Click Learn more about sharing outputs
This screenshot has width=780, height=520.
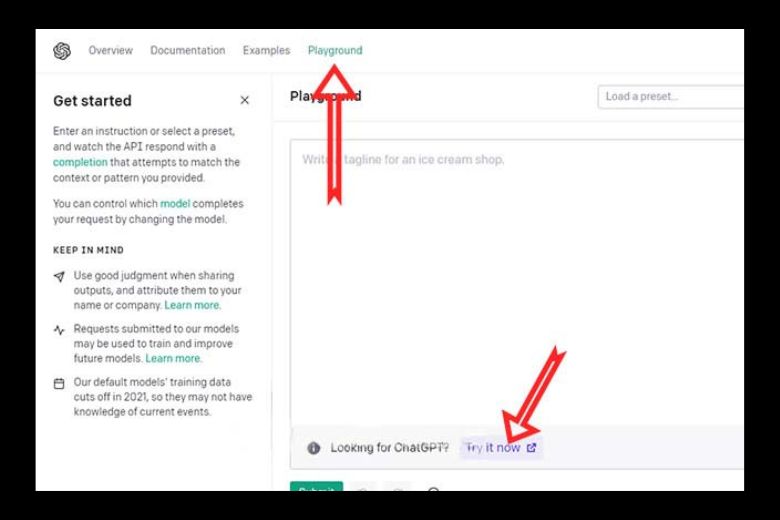[x=192, y=305]
